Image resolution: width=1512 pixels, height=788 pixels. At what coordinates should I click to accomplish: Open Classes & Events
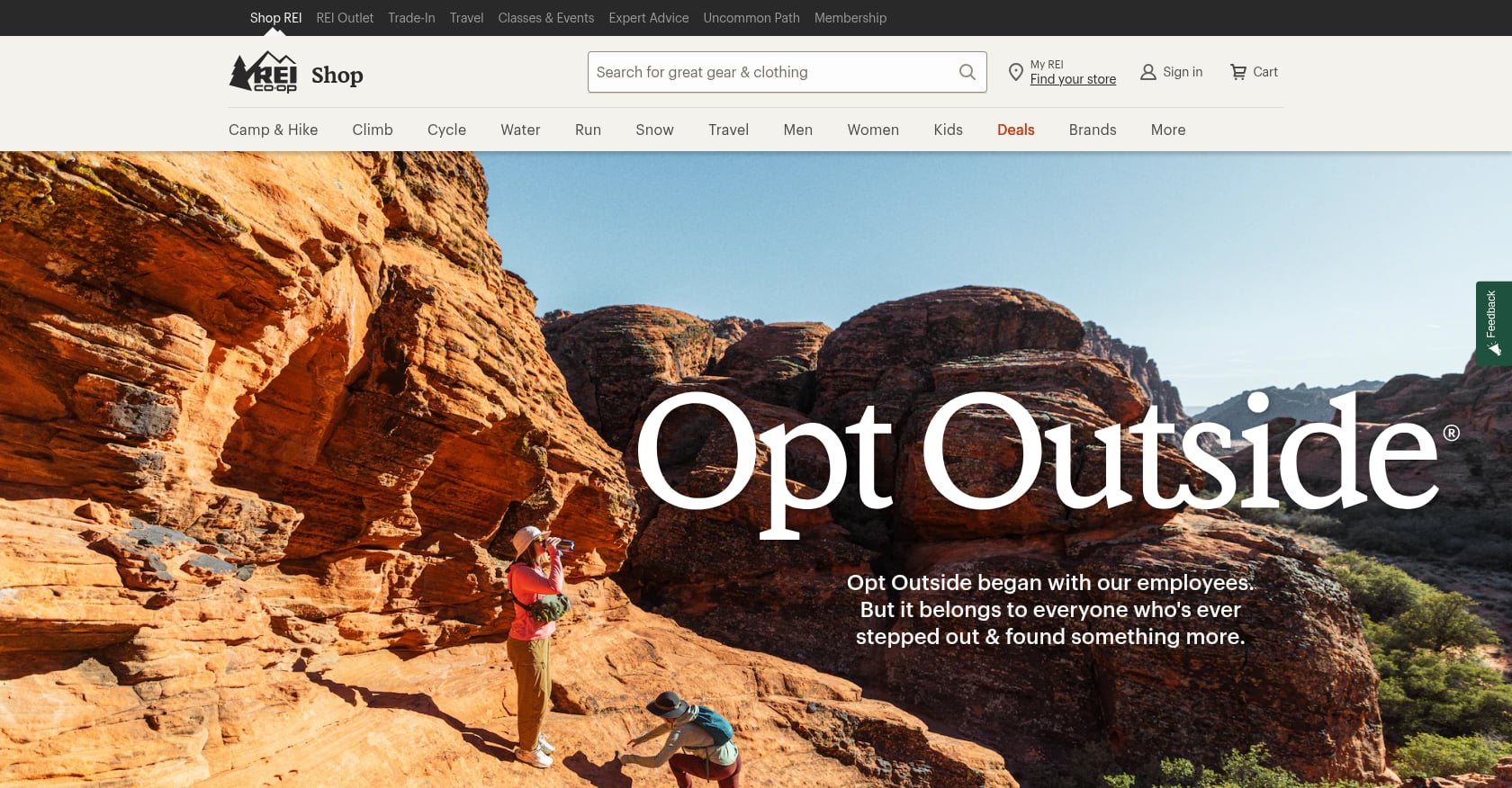(546, 18)
